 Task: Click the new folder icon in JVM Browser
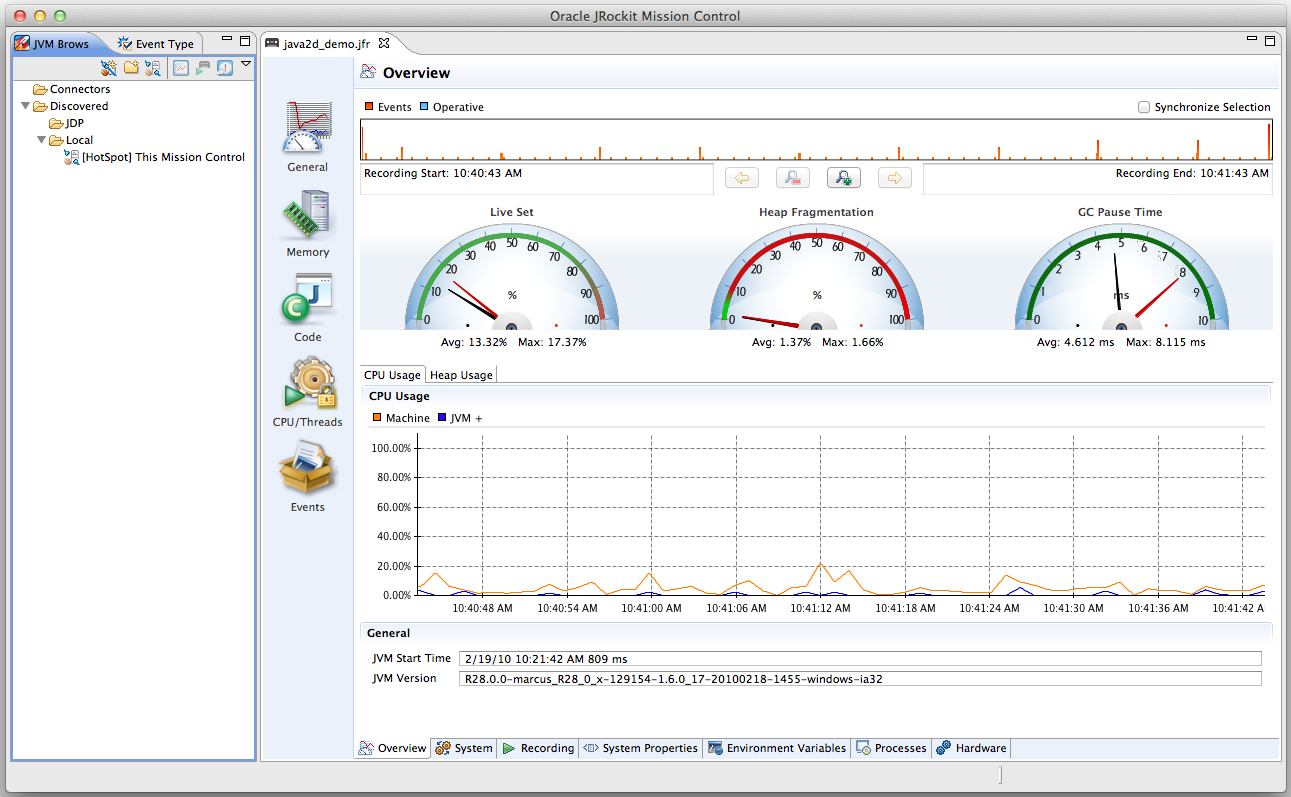coord(131,68)
